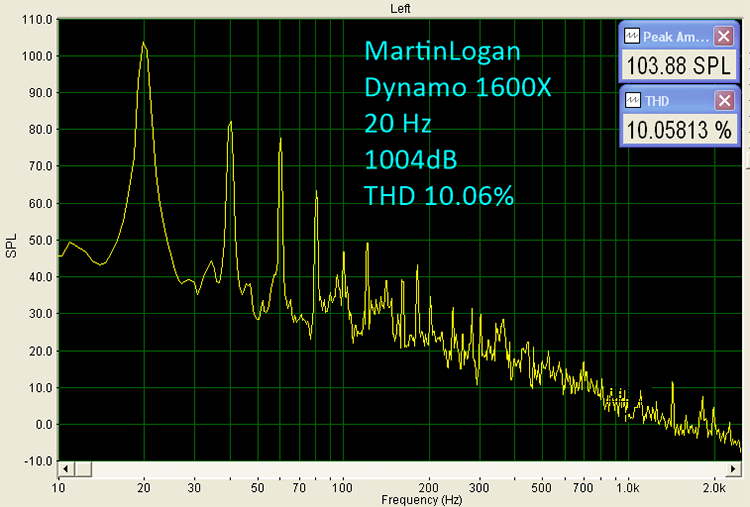
Task: Click the 80 Hz fourth harmonic peak
Action: [x=316, y=191]
